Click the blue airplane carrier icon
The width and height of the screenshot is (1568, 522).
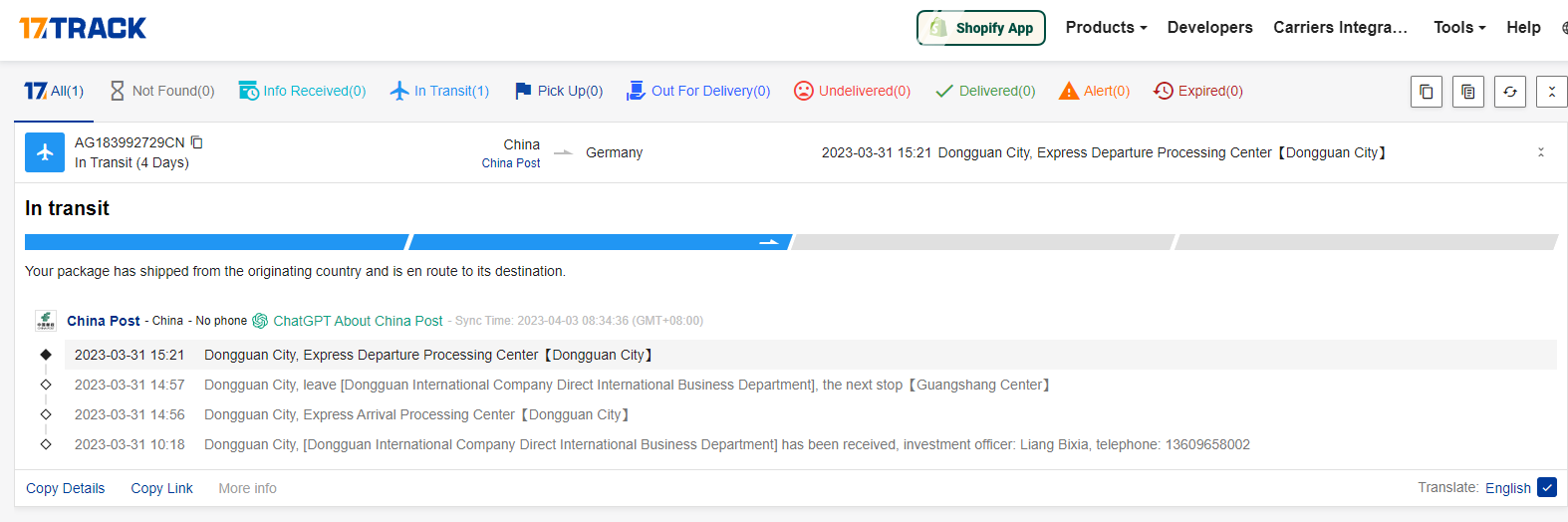45,152
